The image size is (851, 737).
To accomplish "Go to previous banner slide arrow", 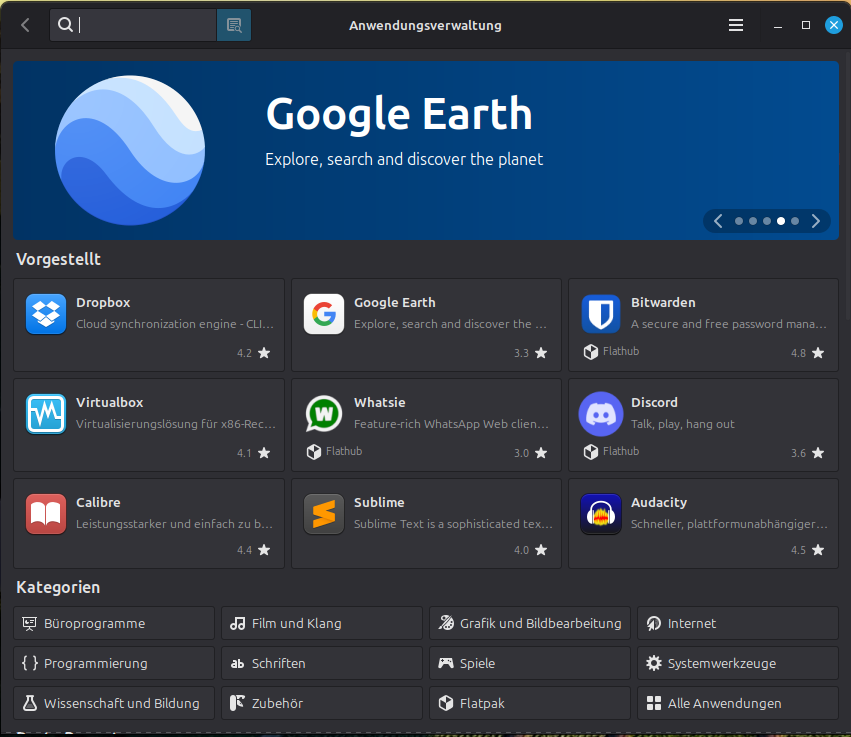I will [718, 221].
